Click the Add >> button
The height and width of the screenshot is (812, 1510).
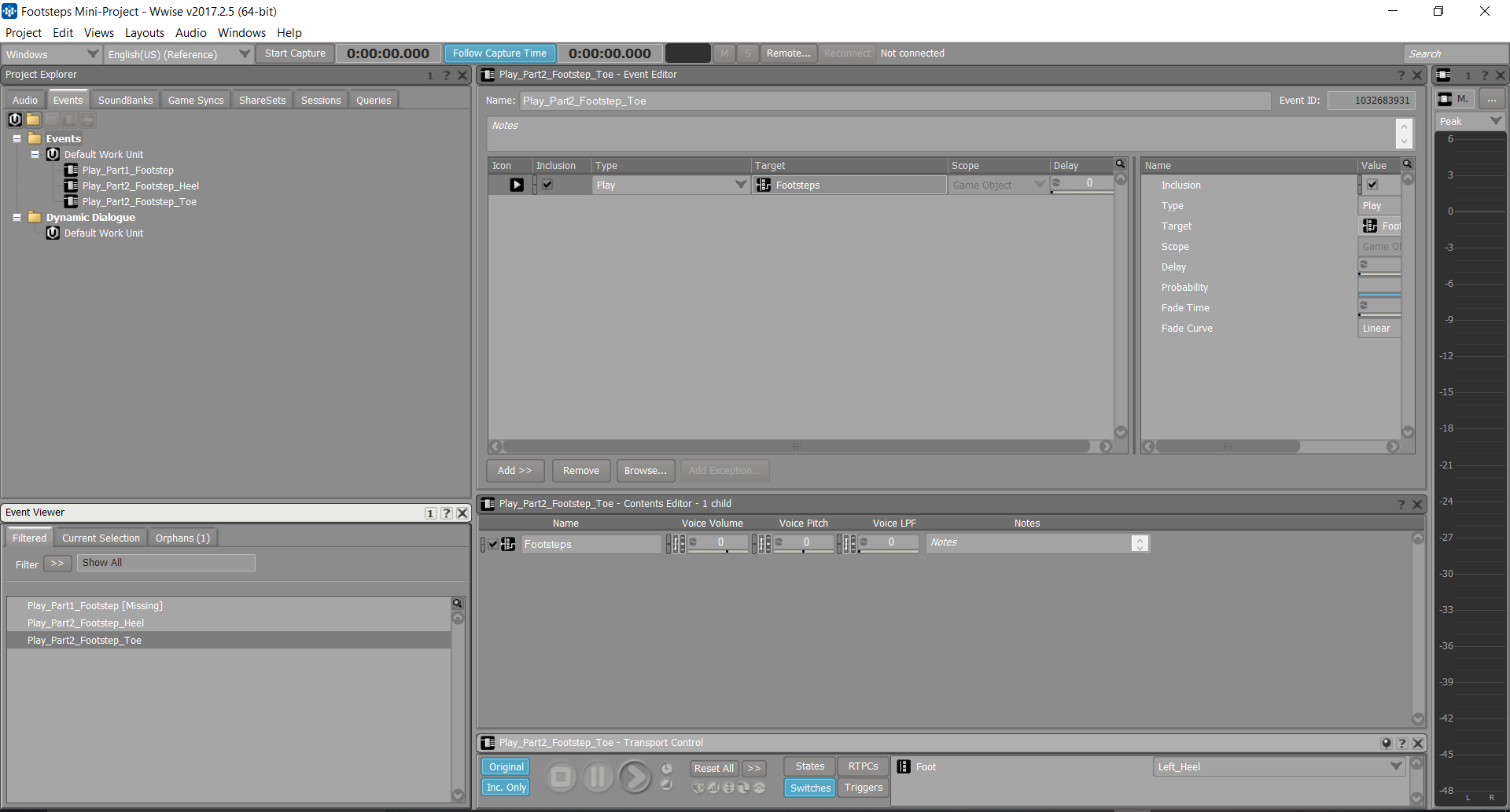coord(515,471)
